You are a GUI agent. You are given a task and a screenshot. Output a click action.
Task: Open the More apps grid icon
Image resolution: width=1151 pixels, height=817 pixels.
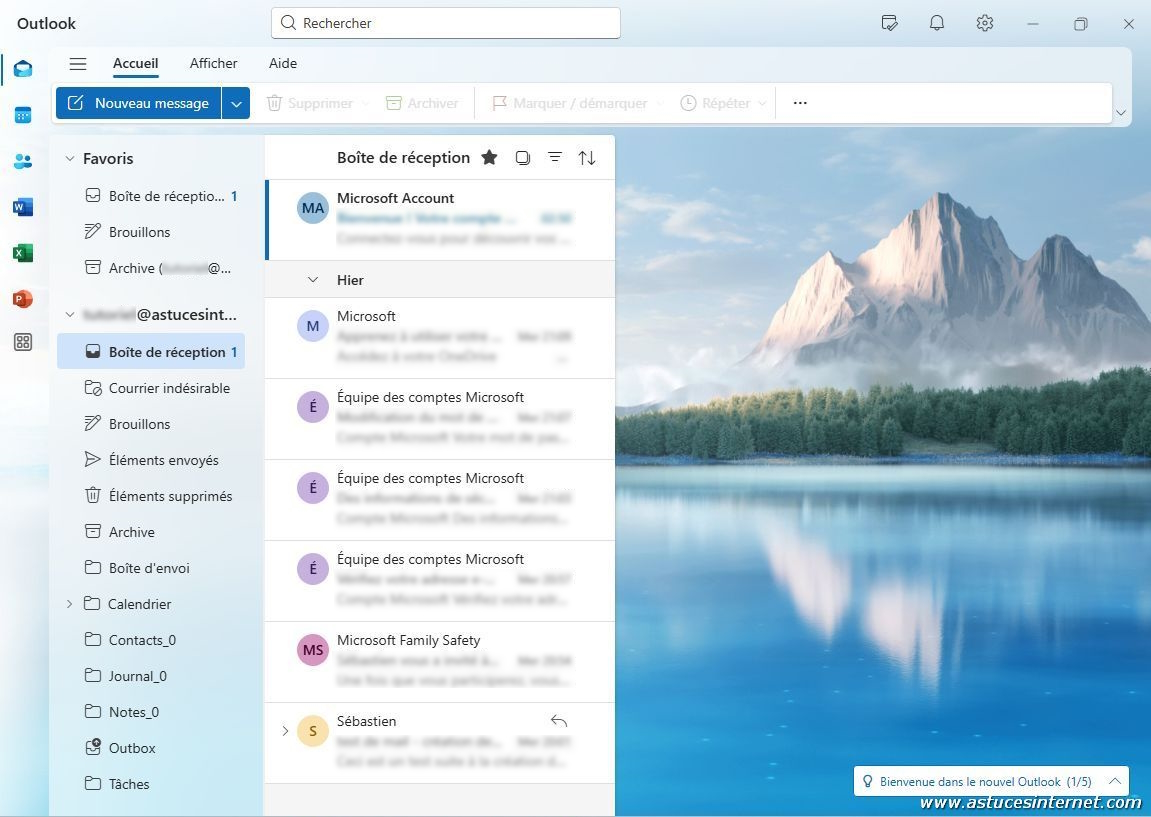(x=23, y=342)
